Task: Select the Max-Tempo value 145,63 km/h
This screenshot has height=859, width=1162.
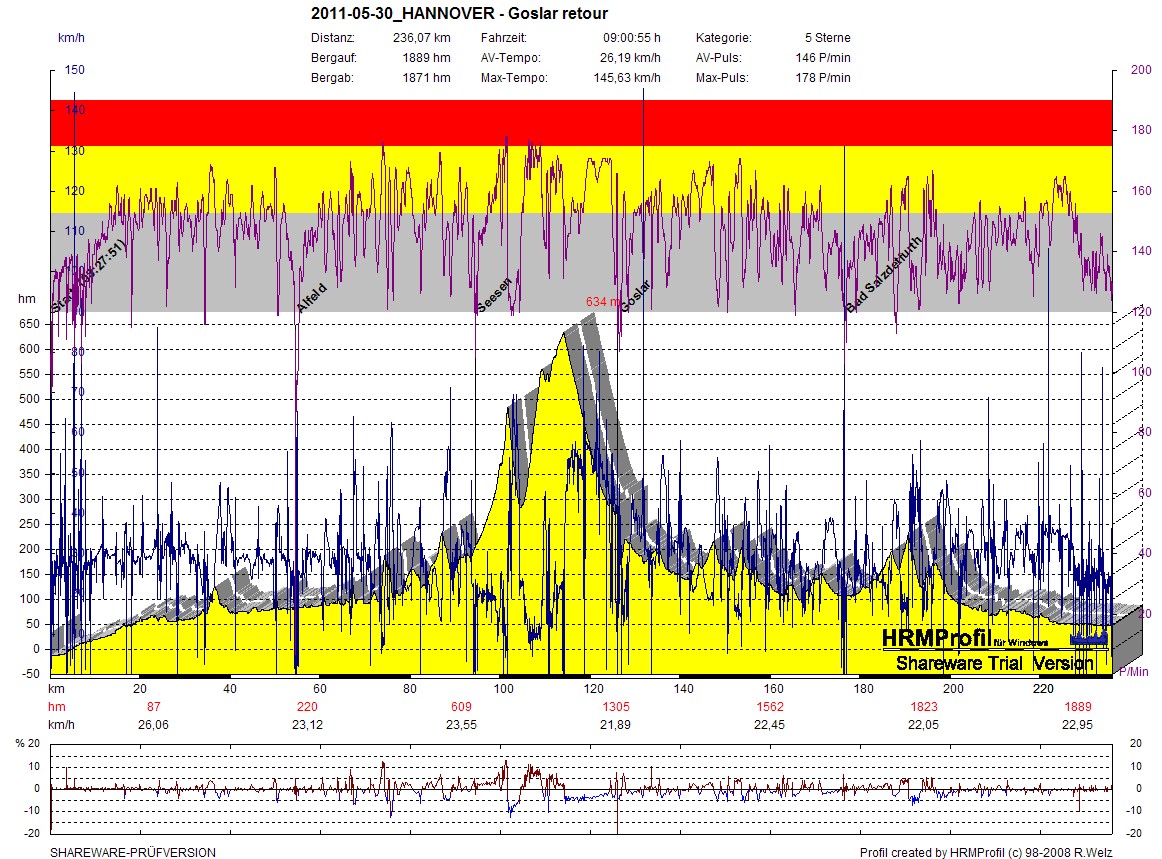Action: tap(626, 78)
